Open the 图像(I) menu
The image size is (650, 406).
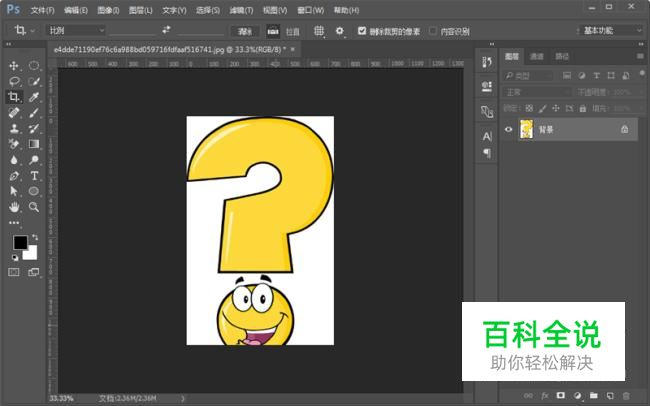(108, 10)
